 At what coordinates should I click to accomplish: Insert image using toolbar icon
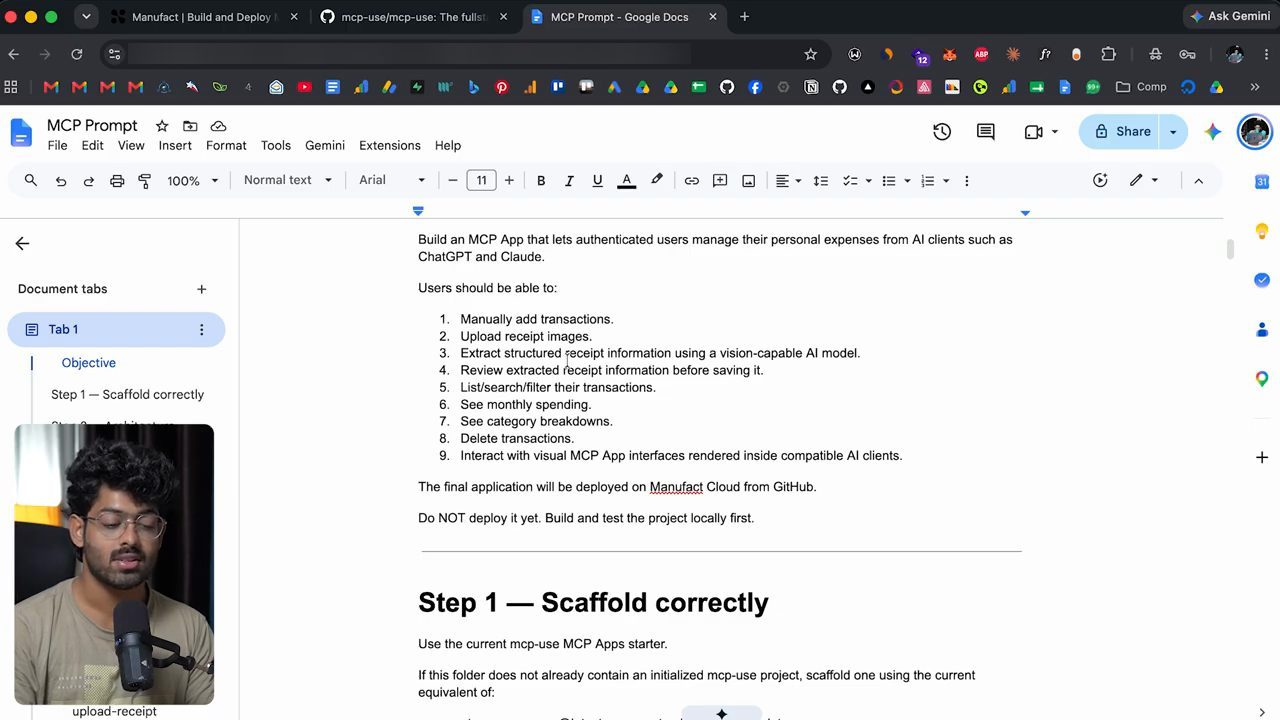748,181
